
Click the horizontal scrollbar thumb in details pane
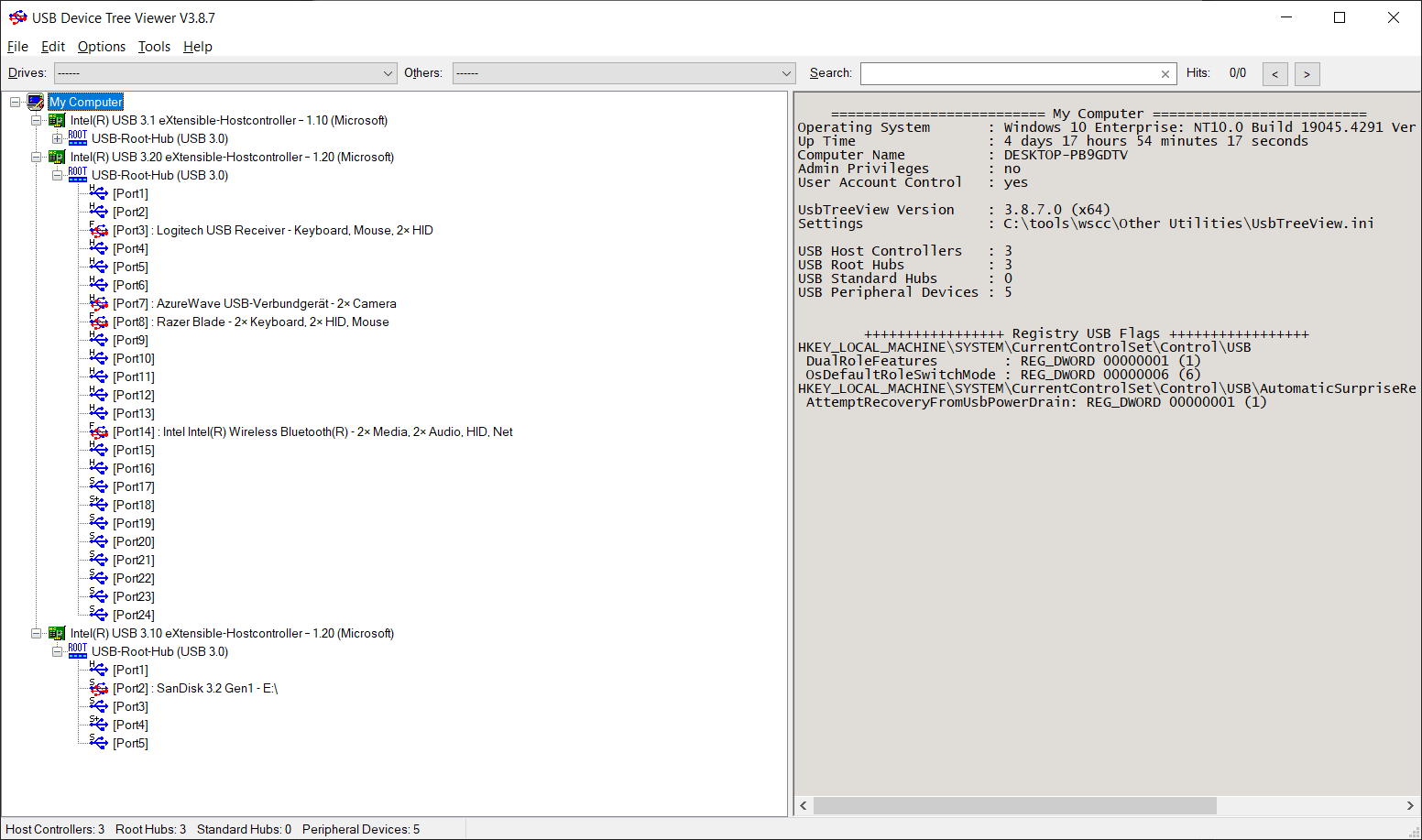pos(1015,805)
